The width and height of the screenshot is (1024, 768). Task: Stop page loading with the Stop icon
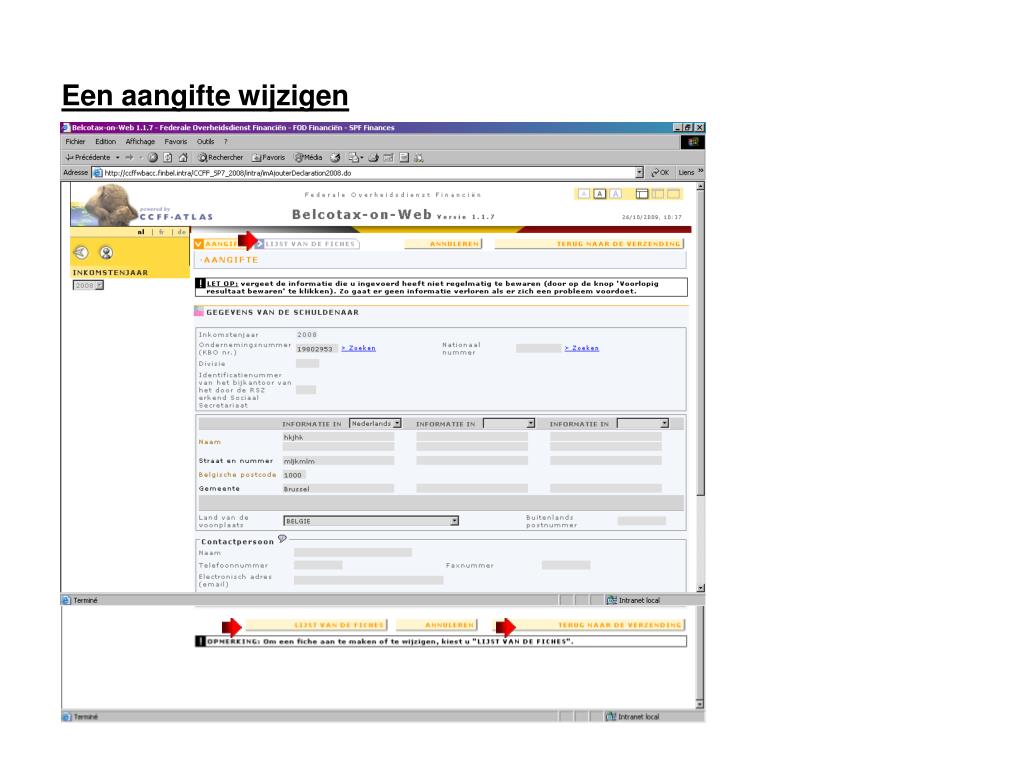(153, 157)
